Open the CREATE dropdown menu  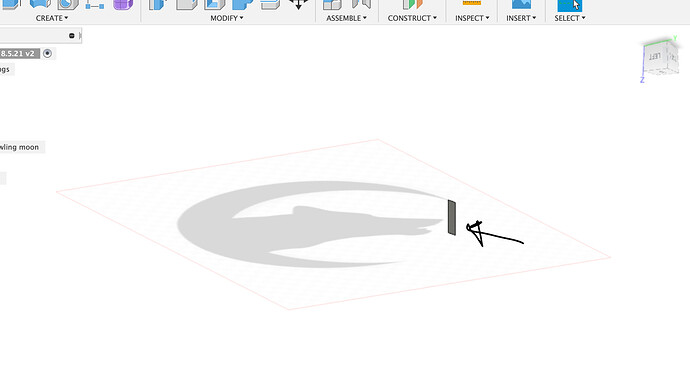pos(51,18)
